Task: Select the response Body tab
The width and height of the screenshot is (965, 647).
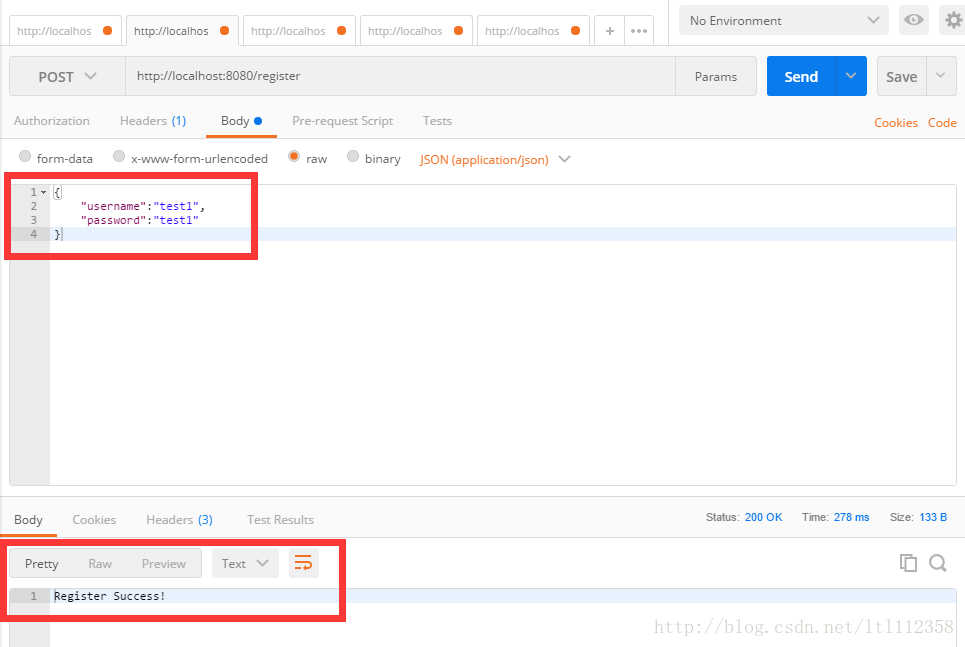Action: [28, 520]
